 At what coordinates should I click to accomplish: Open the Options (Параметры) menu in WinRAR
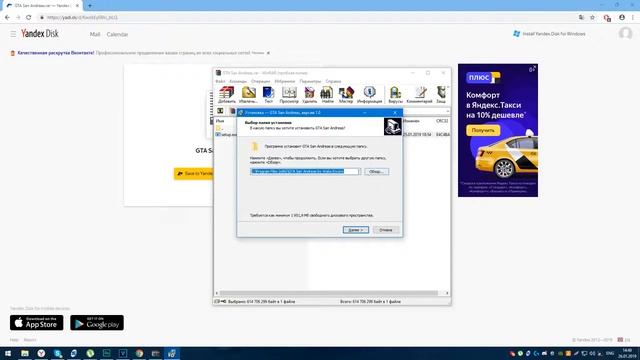tap(310, 81)
